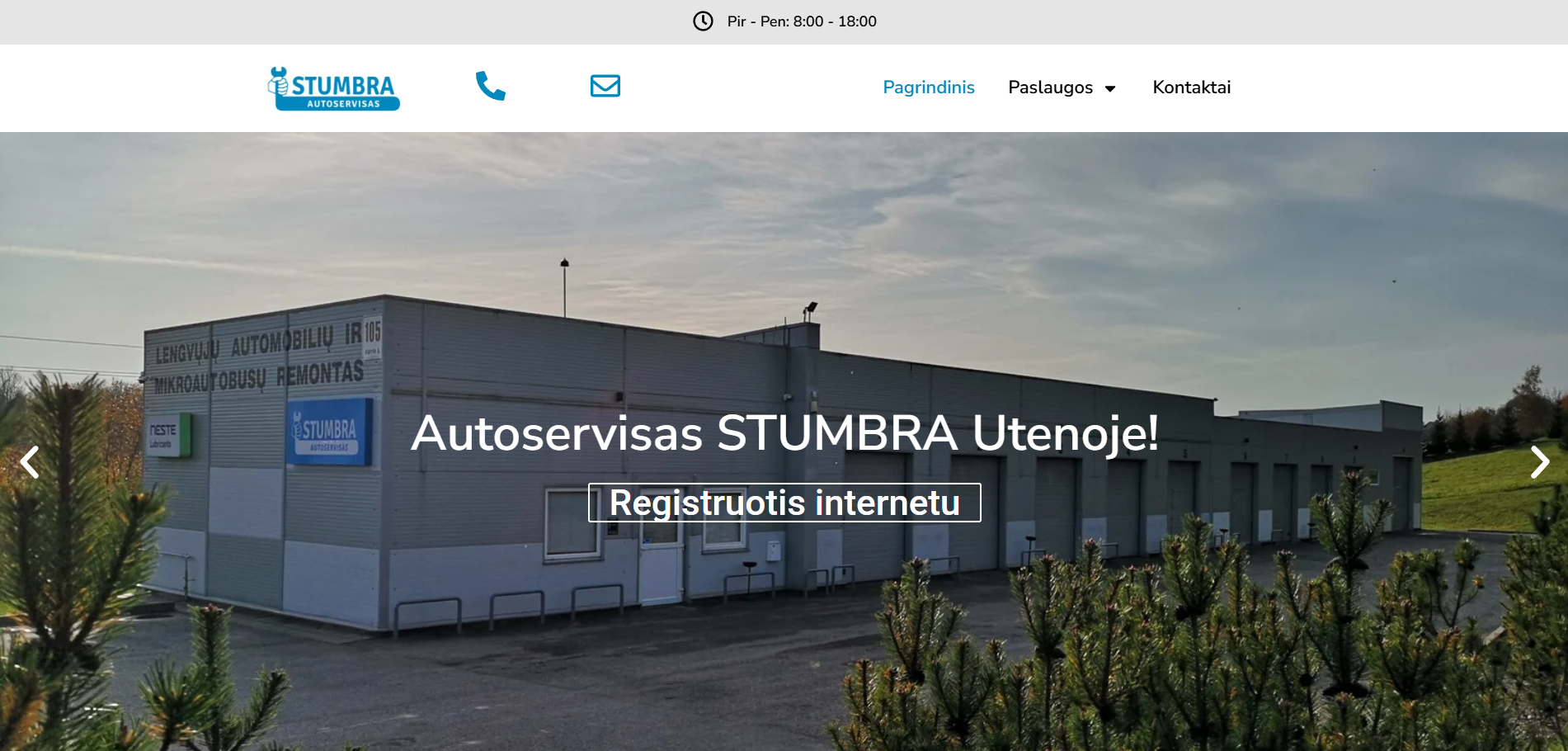Click the STUMBRA Autoservisas logo
The width and height of the screenshot is (1568, 751).
coord(334,88)
